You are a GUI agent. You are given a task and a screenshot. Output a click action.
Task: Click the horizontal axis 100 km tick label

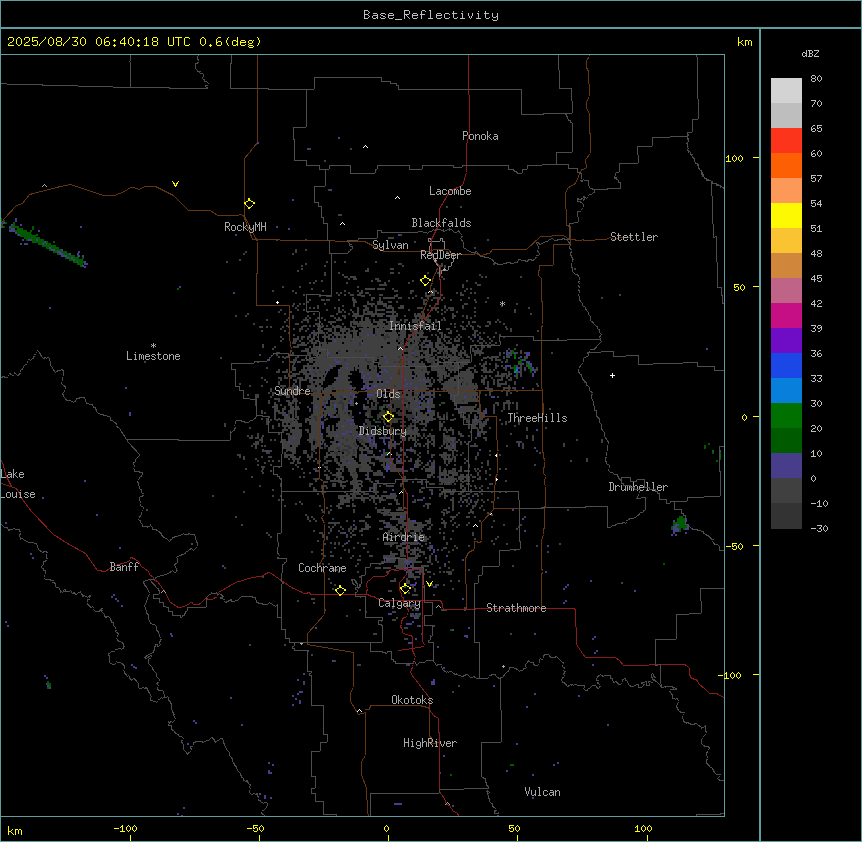[643, 828]
